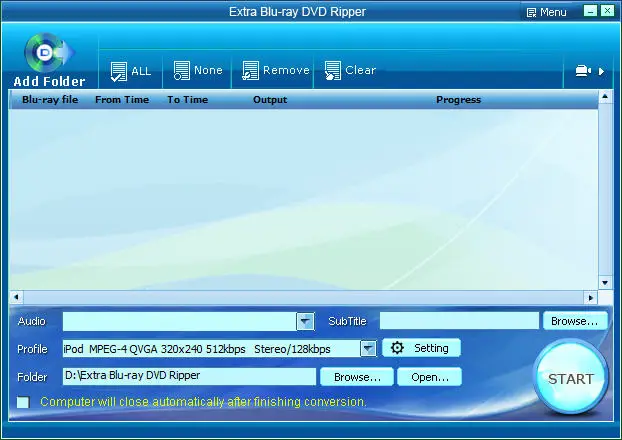Open the profile Setting dialog
The width and height of the screenshot is (622, 440).
421,348
